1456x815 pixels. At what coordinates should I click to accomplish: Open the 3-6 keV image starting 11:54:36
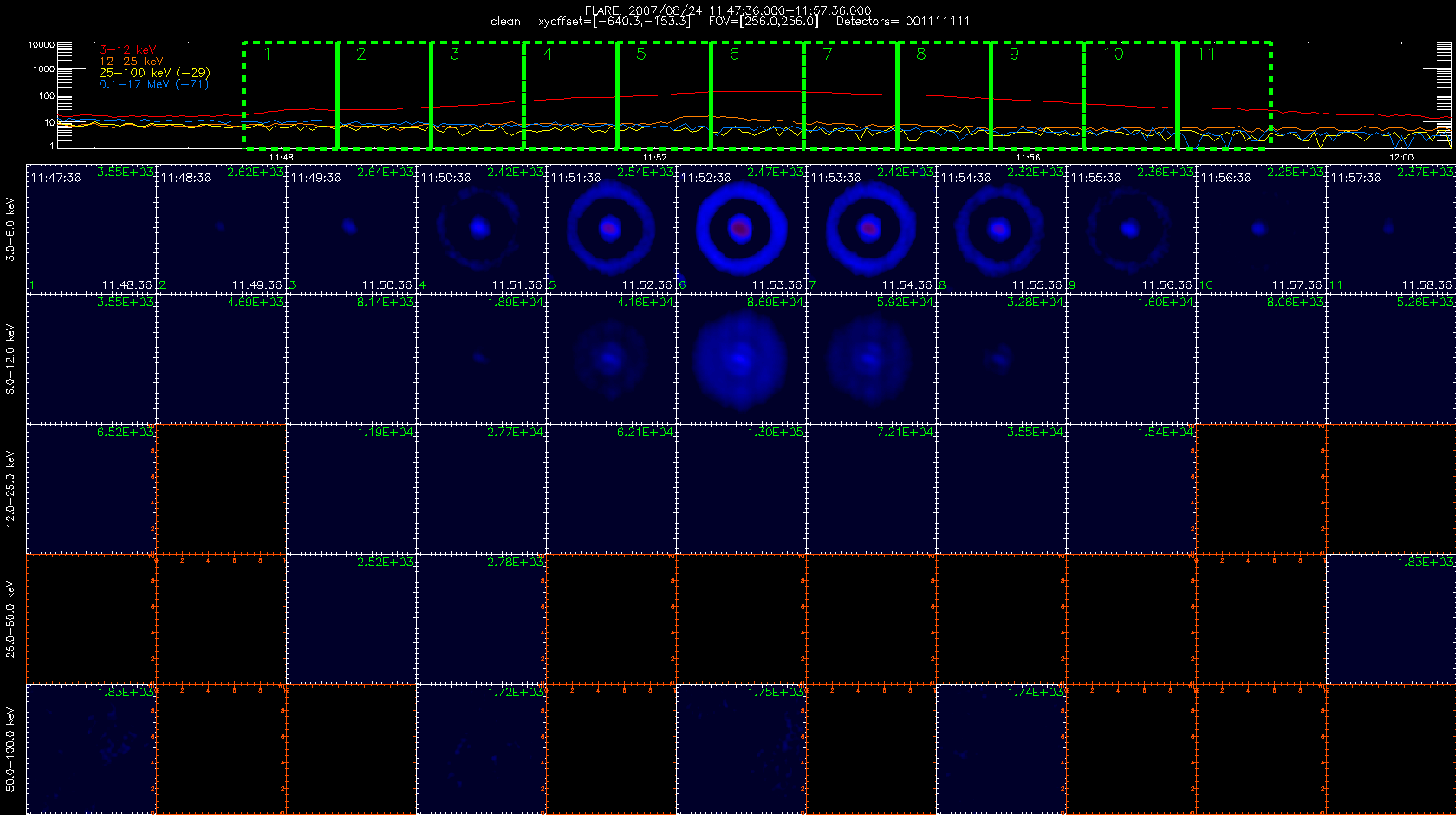point(1001,229)
